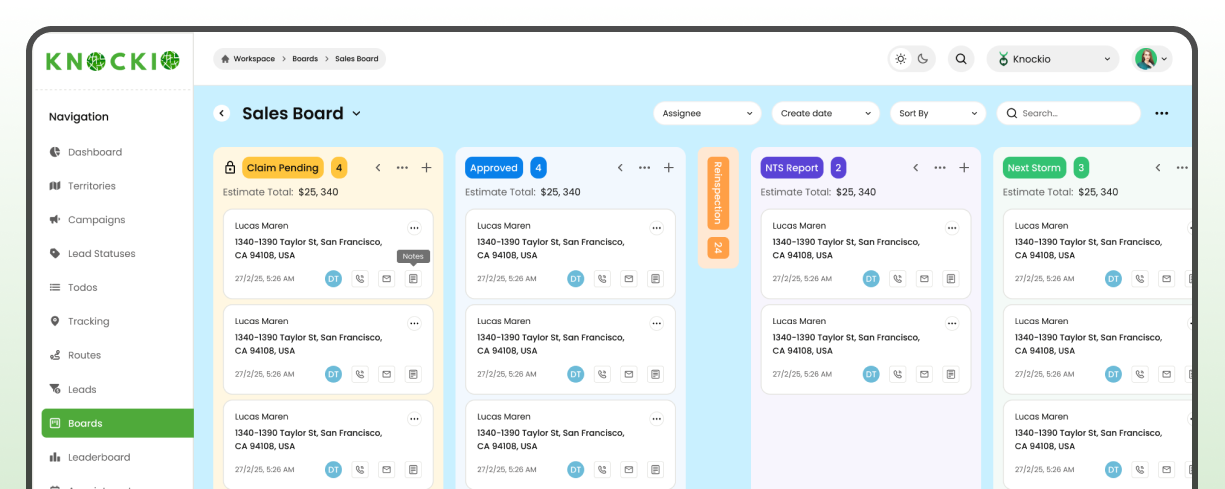Click email icon on first Approved card
The image size is (1225, 489).
tap(629, 279)
